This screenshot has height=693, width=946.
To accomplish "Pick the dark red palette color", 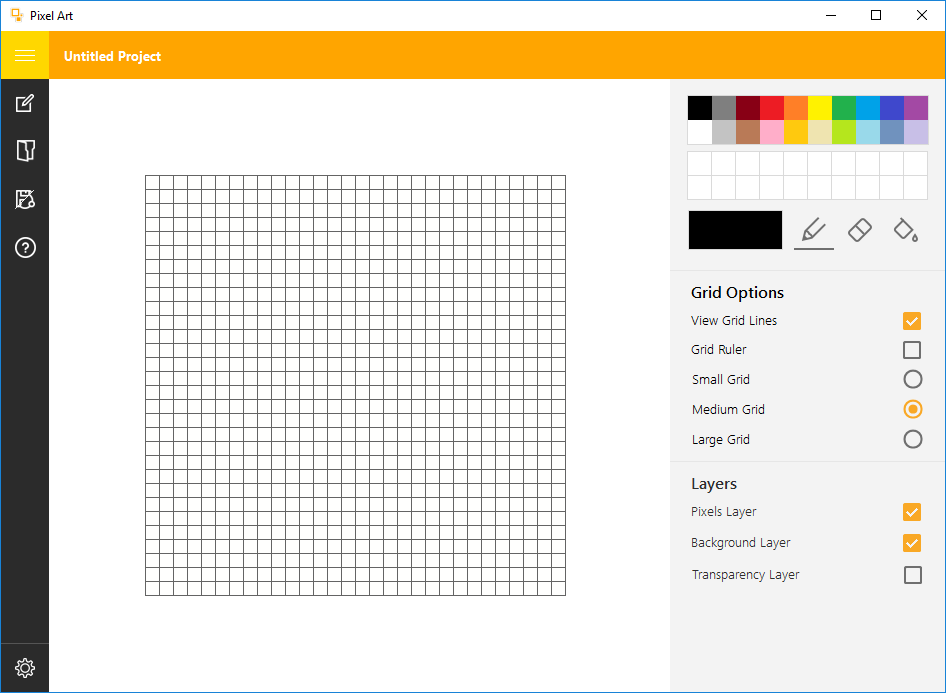I will [748, 108].
